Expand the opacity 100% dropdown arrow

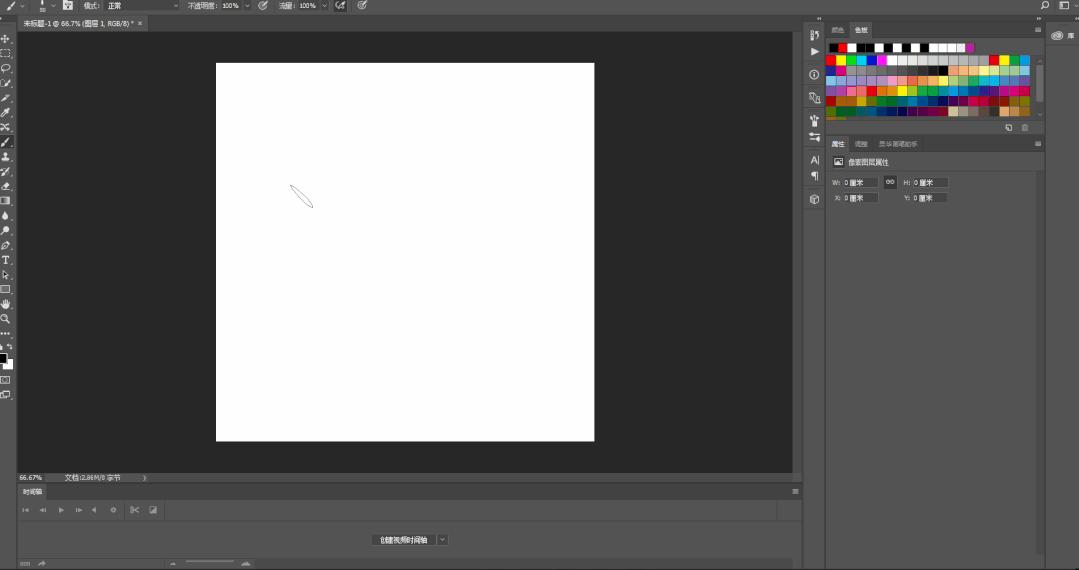247,6
